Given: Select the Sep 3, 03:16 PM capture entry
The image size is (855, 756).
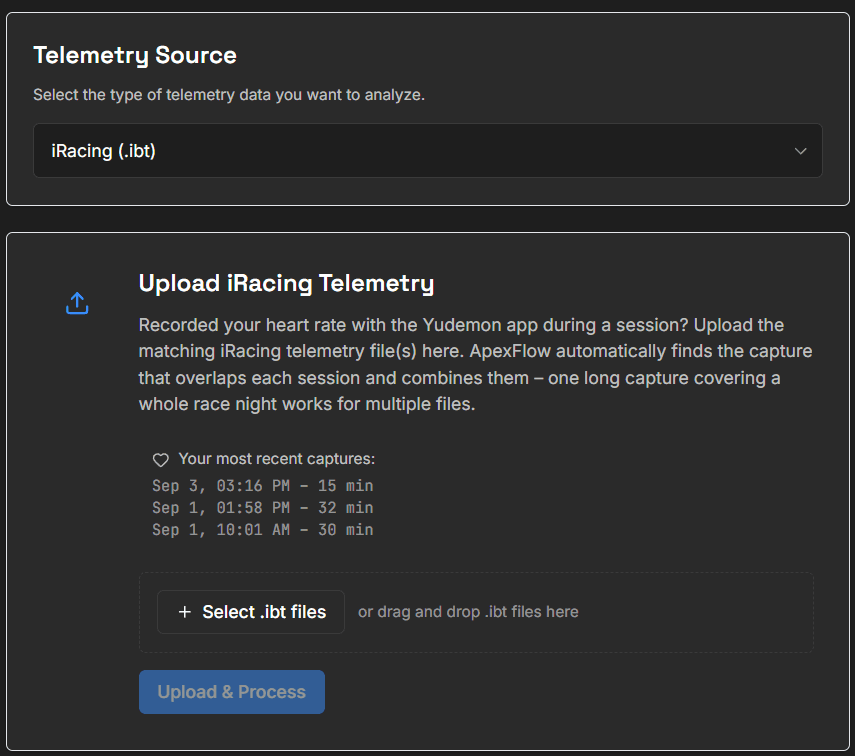Looking at the screenshot, I should coord(263,485).
